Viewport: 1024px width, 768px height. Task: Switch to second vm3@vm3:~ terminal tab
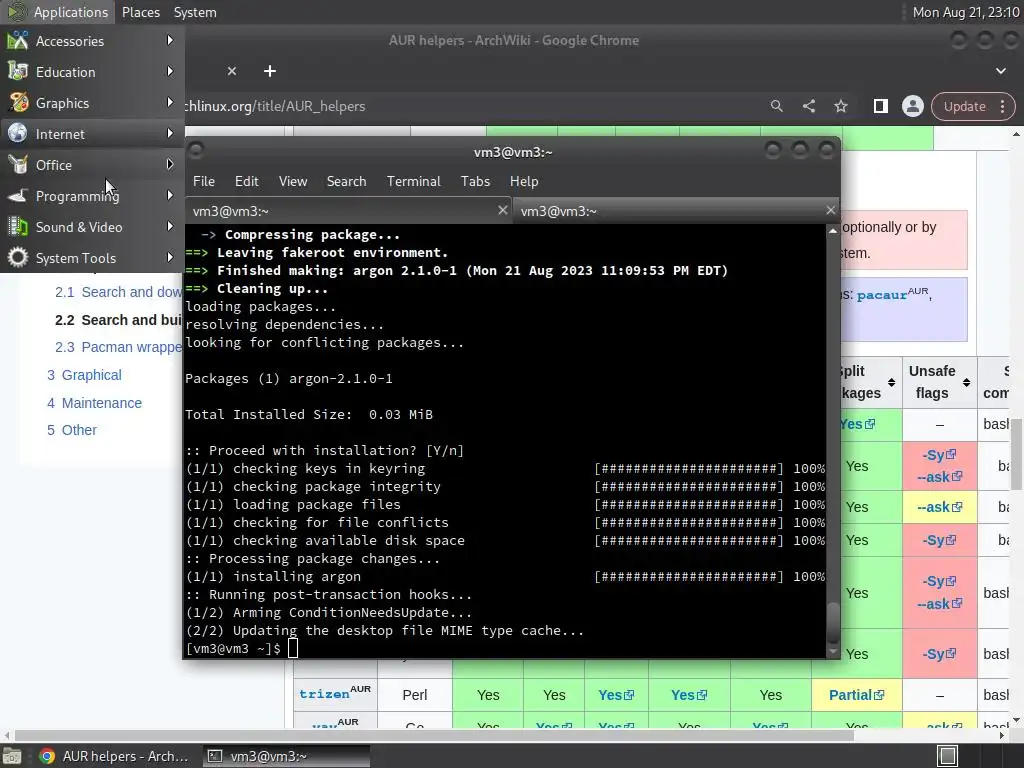click(676, 210)
